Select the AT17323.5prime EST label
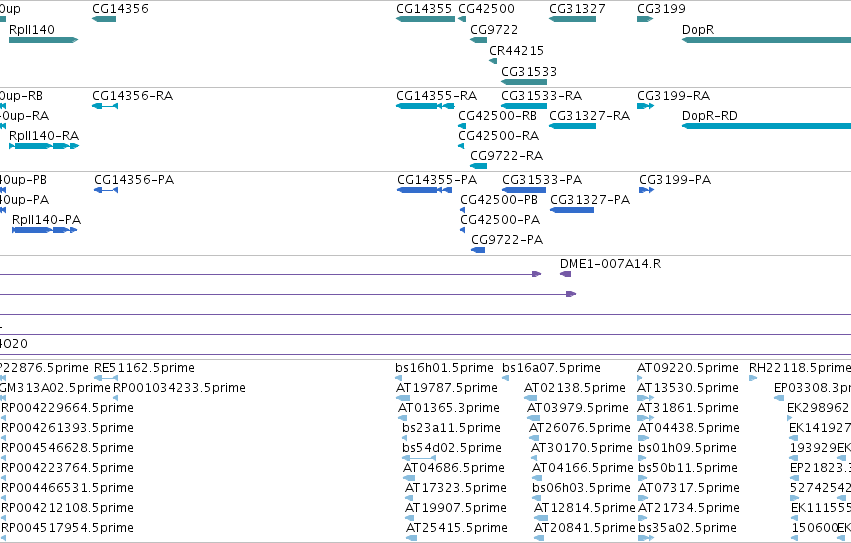Image resolution: width=851 pixels, height=543 pixels. 456,488
